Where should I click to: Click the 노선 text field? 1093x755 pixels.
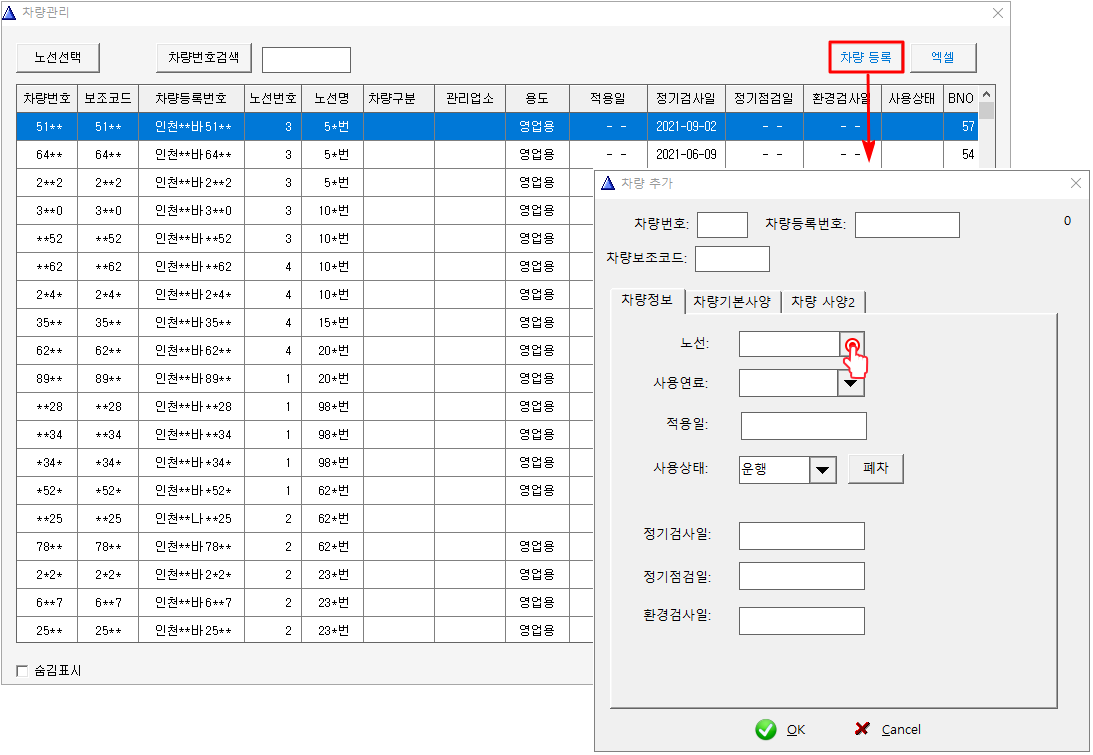(789, 344)
